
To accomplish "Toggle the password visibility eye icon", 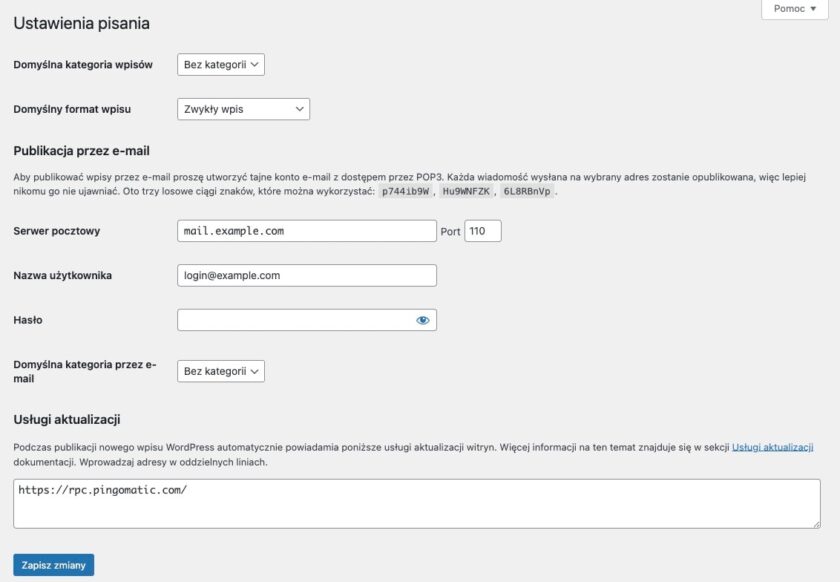I will pyautogui.click(x=423, y=320).
